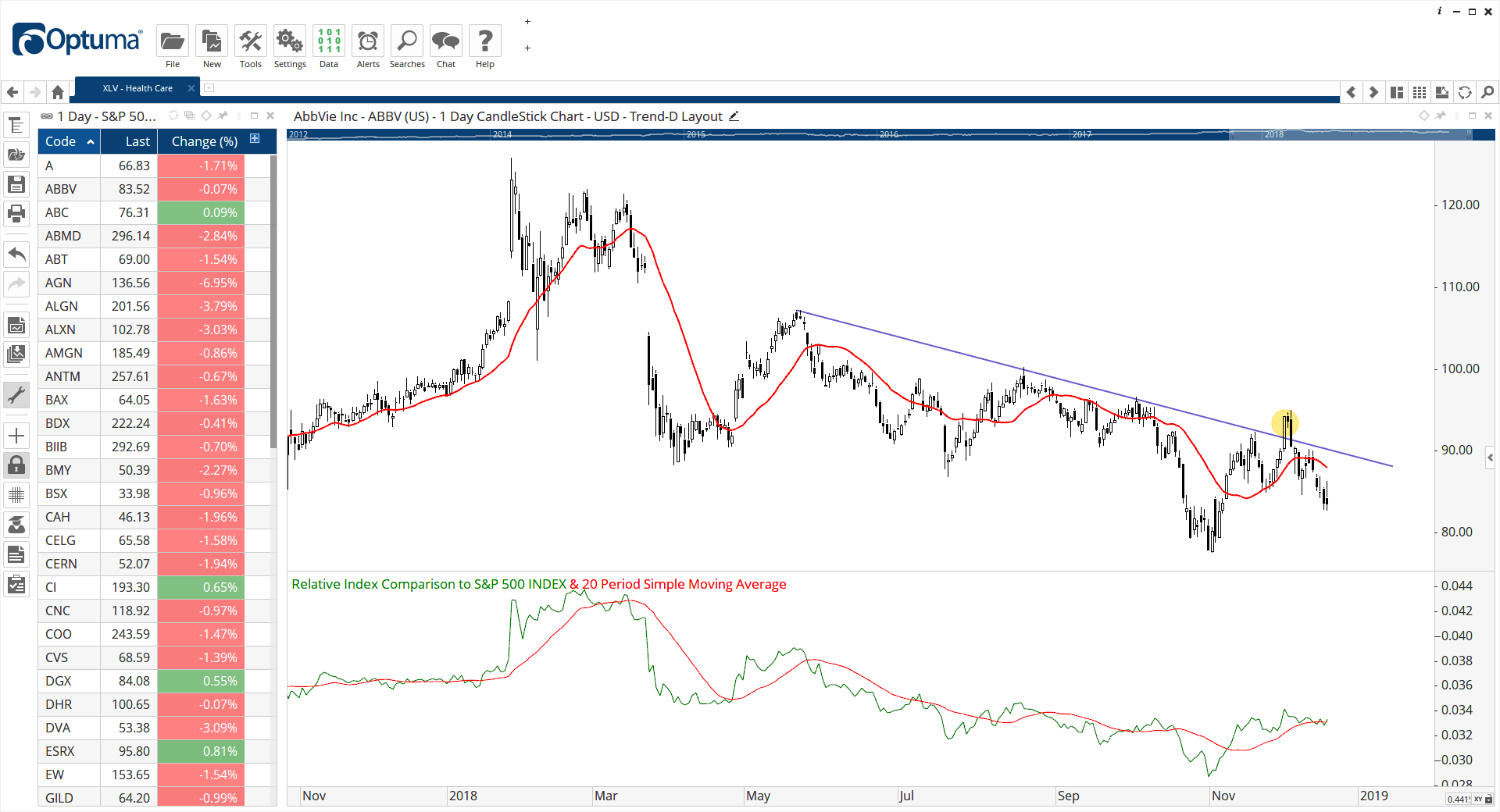Go to the next page using chevron
Viewport: 1500px width, 812px height.
(x=1373, y=92)
